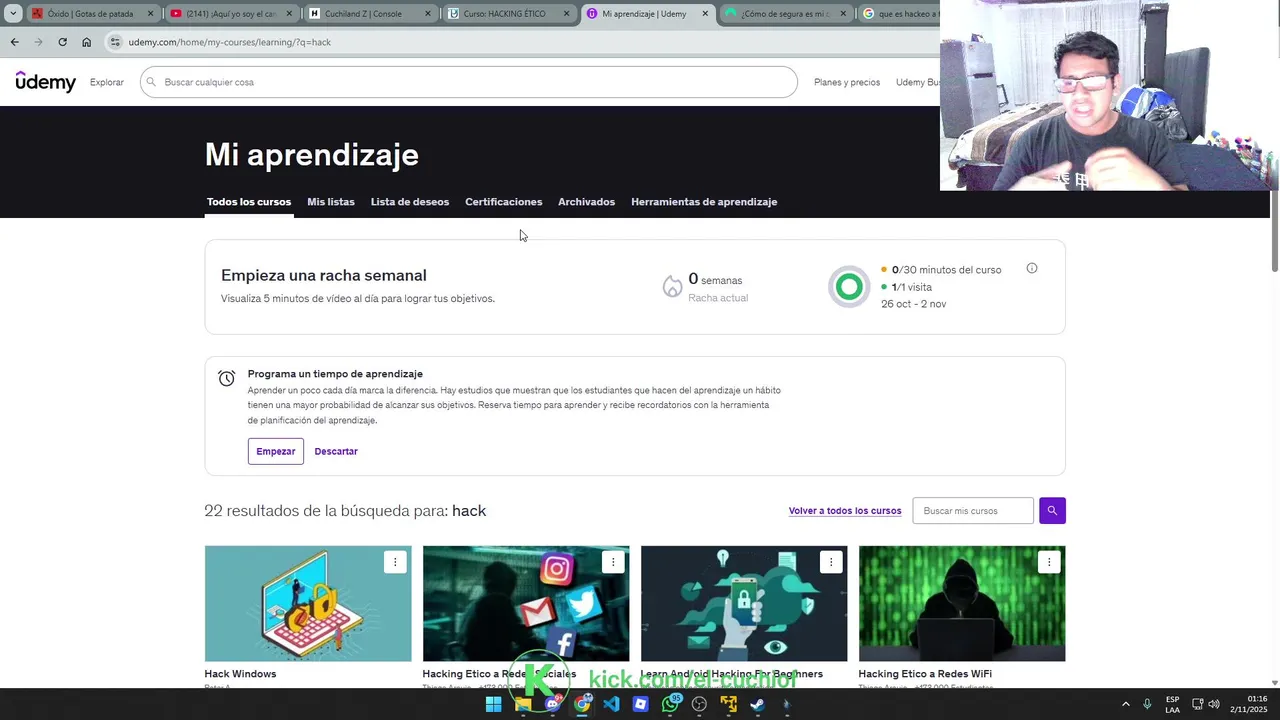Open Hacking Etico Redes Sociales thumbnail

click(x=526, y=603)
